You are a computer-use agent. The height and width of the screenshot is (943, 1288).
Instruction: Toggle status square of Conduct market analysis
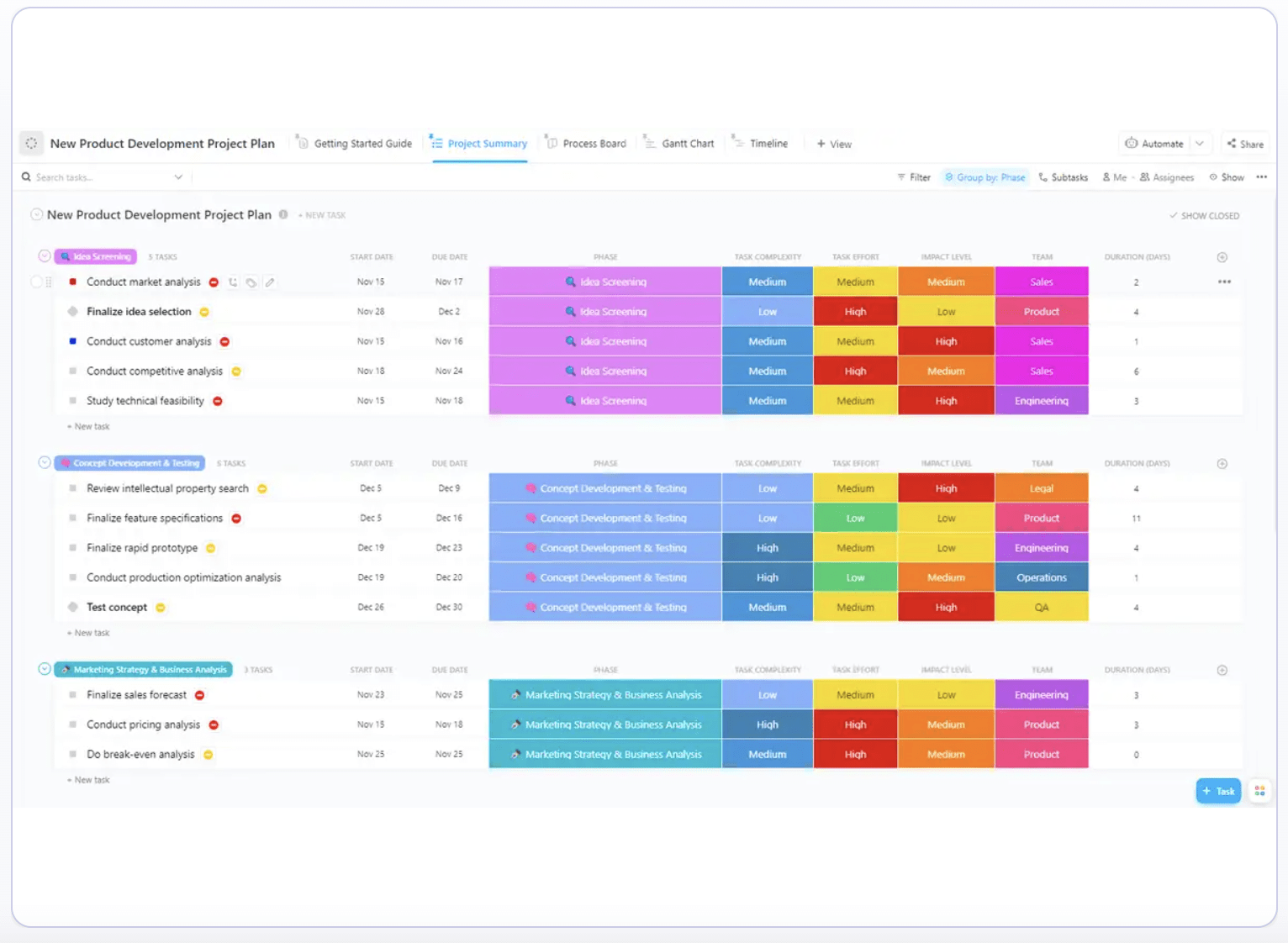click(73, 282)
